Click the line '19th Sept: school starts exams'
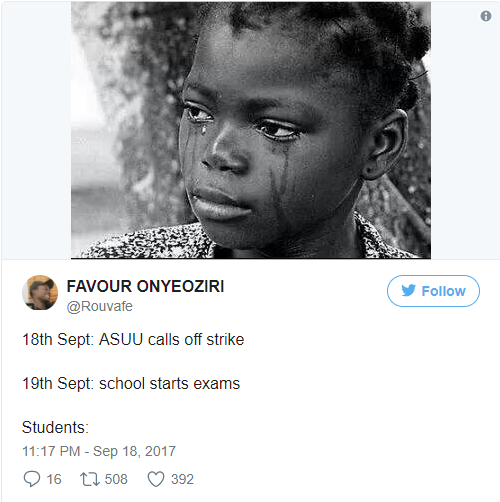500x502 pixels. point(131,383)
